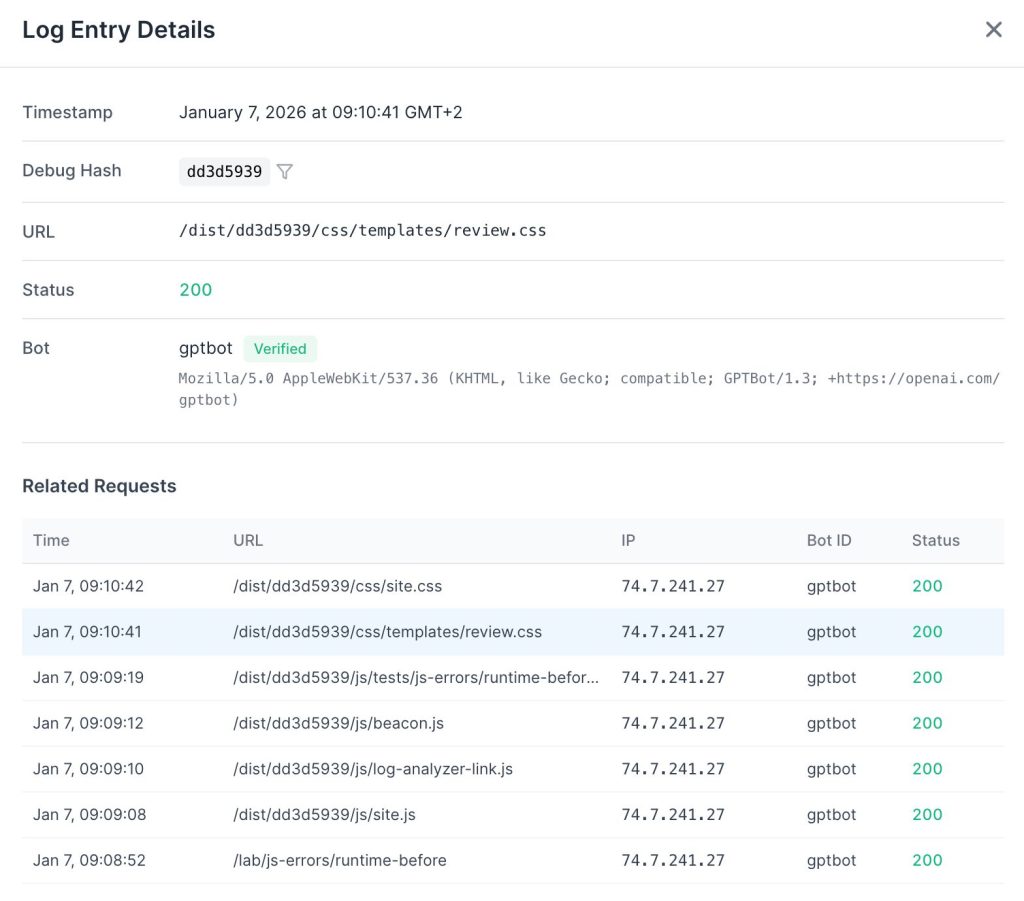Screen dimensions: 1024x901
Task: Open the beacon.js related request
Action: [x=338, y=723]
